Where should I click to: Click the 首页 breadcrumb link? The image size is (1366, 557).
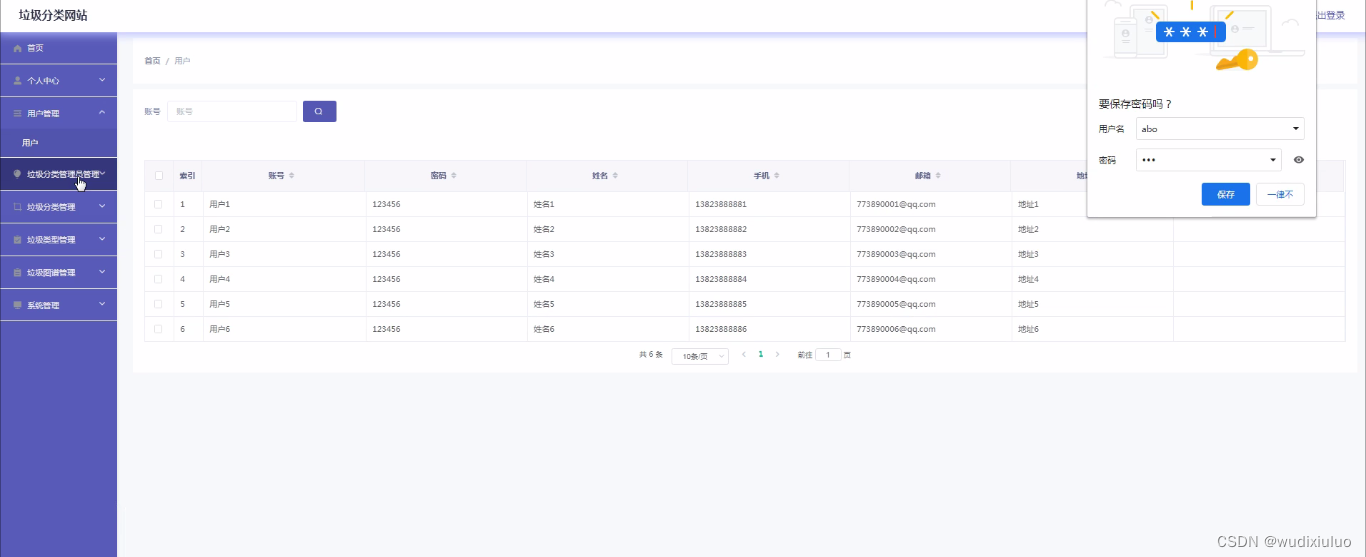tap(152, 61)
